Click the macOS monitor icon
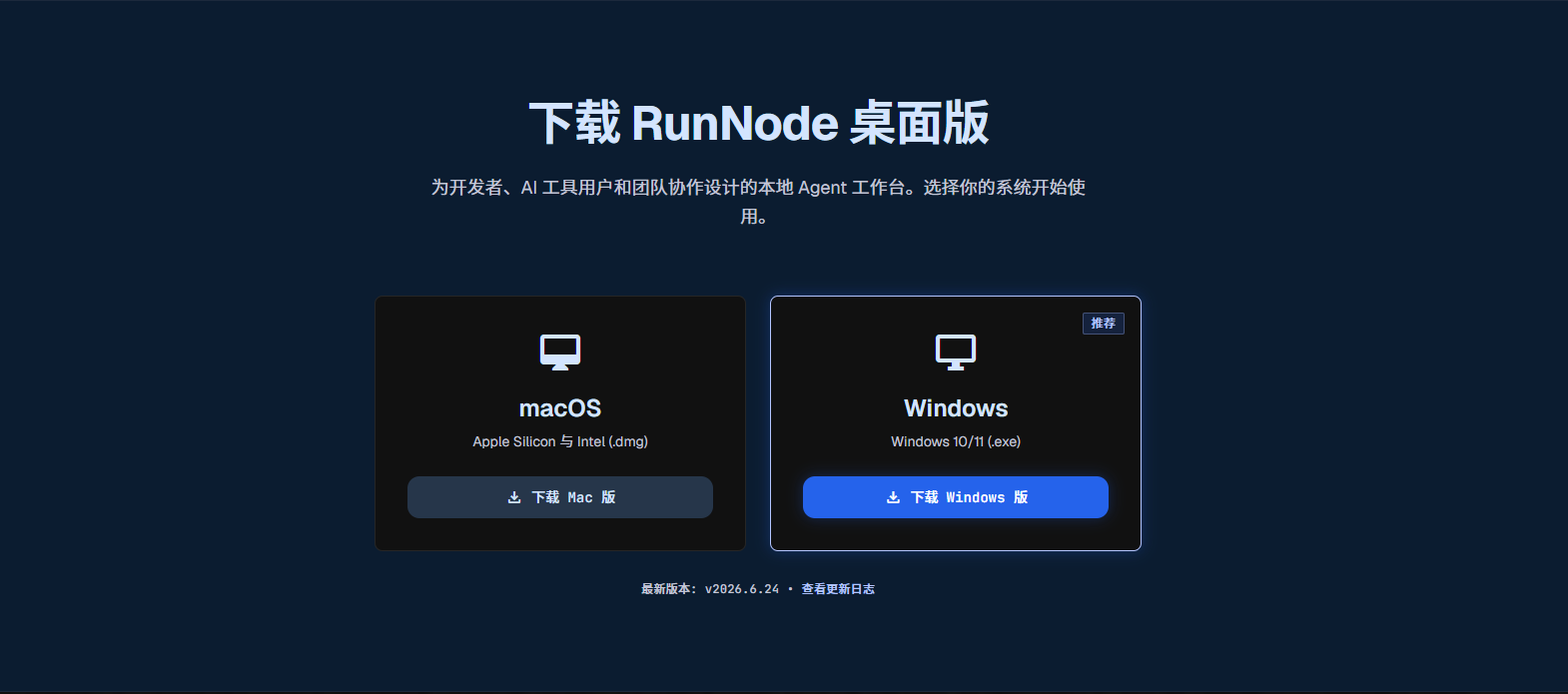 [560, 352]
